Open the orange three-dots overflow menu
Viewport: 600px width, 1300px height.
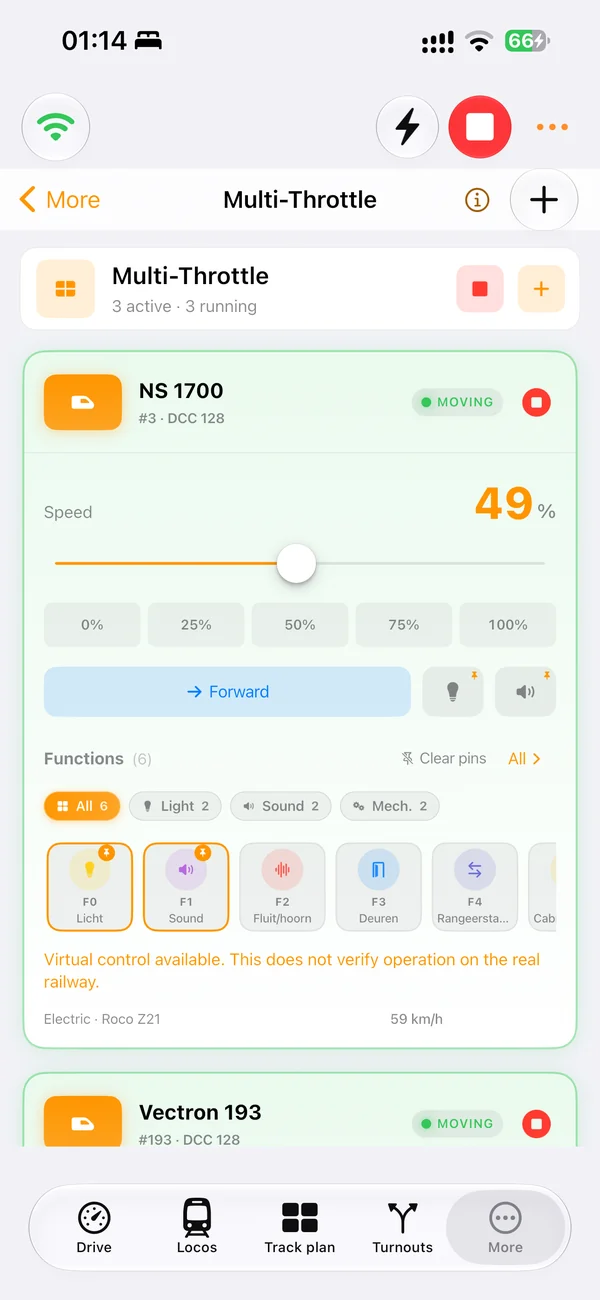coord(552,127)
